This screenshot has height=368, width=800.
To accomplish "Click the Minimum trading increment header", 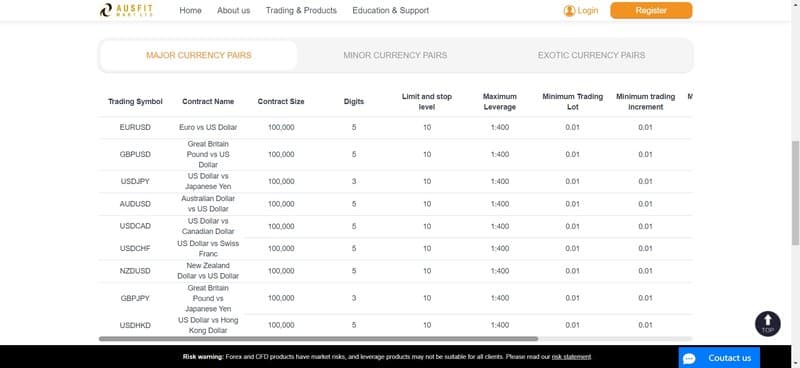I will click(x=645, y=102).
